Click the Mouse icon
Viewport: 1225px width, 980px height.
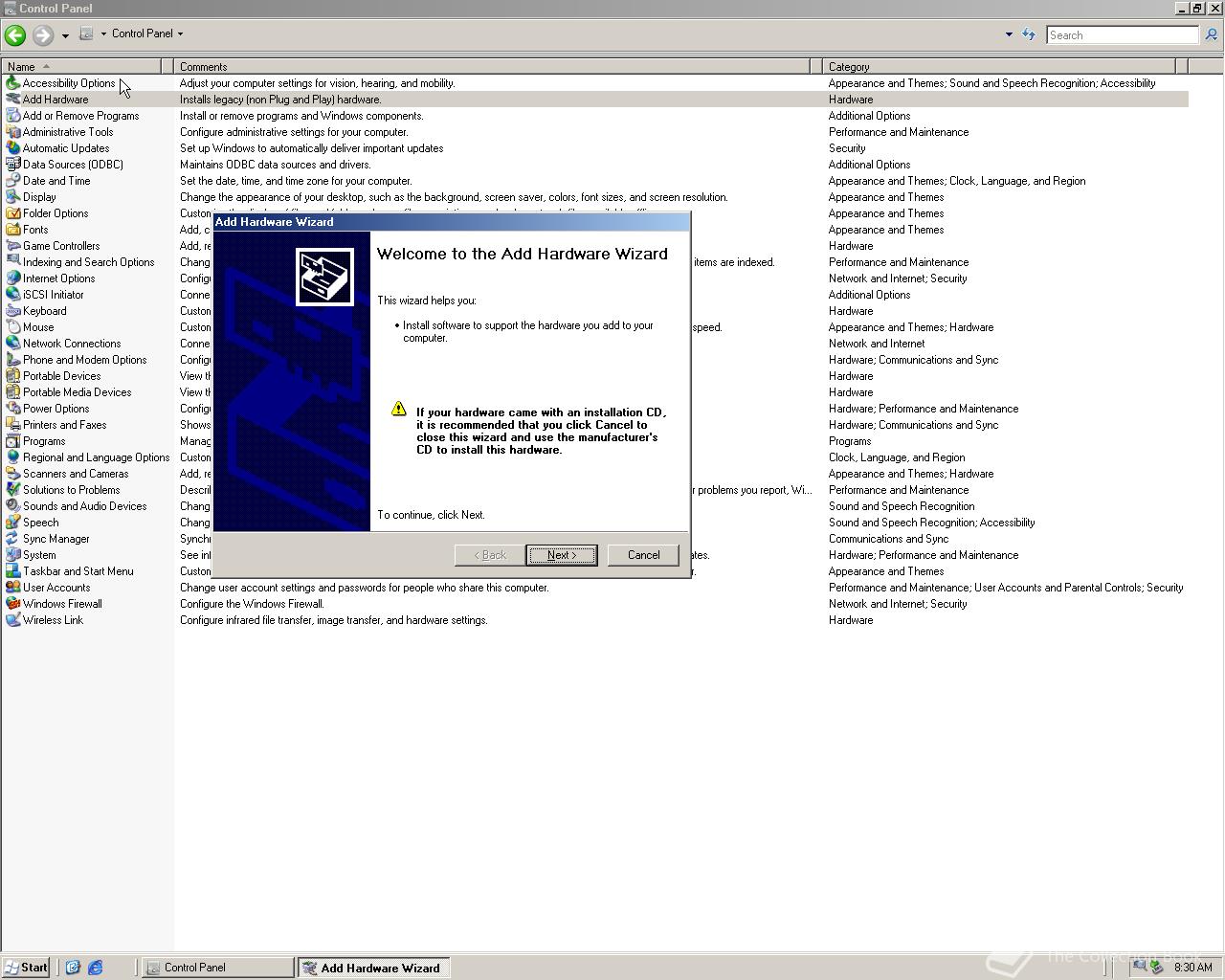tap(12, 327)
